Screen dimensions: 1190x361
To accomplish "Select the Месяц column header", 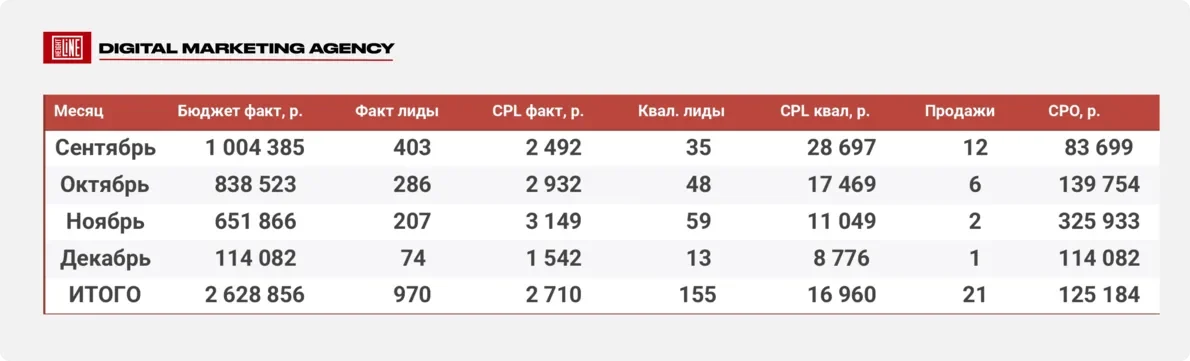I will (x=78, y=111).
